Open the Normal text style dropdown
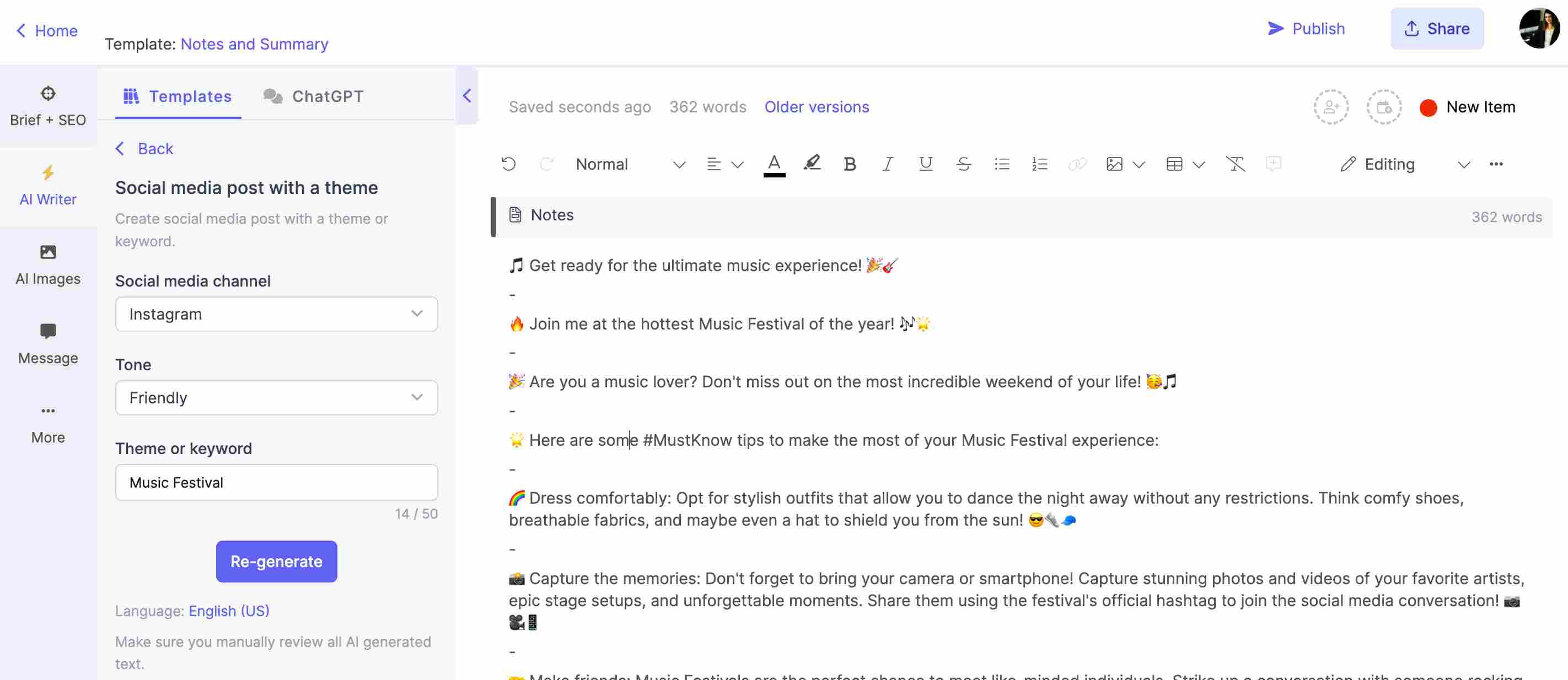 [629, 164]
